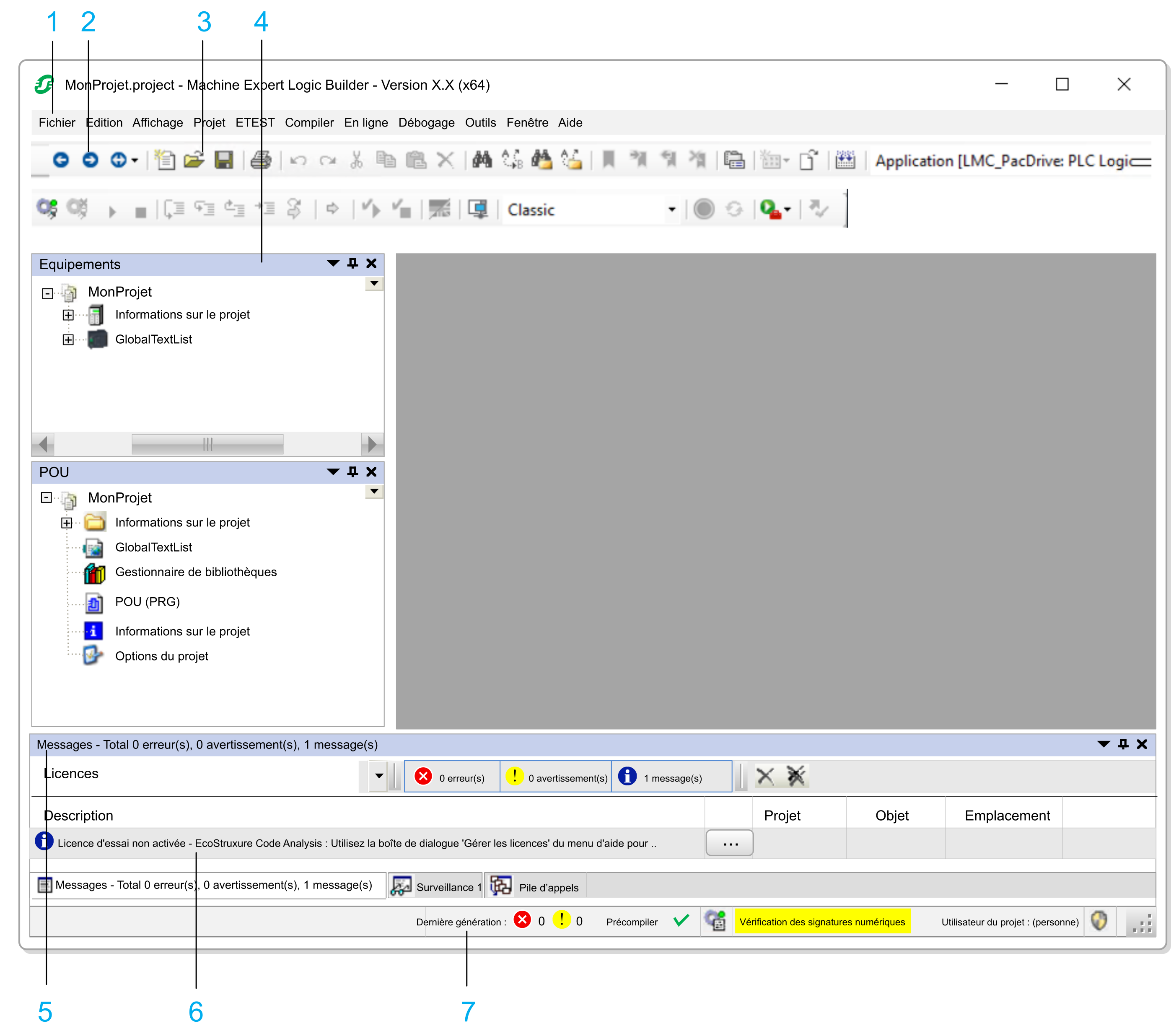Click the ellipsis details button in message row
The image size is (1171, 1036).
pos(730,844)
